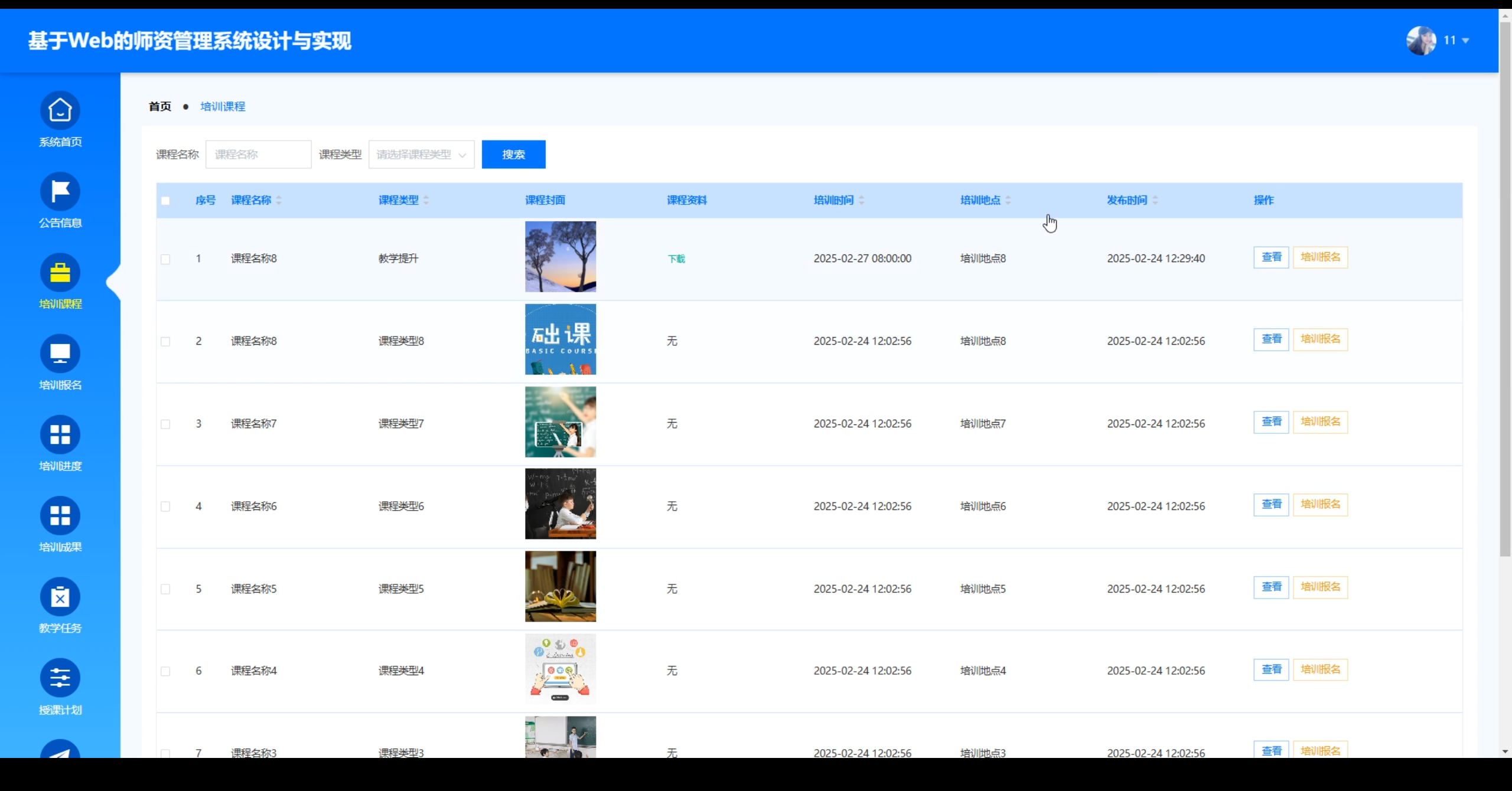Click the 首页 breadcrumb item
This screenshot has height=791, width=1512.
pyautogui.click(x=159, y=107)
